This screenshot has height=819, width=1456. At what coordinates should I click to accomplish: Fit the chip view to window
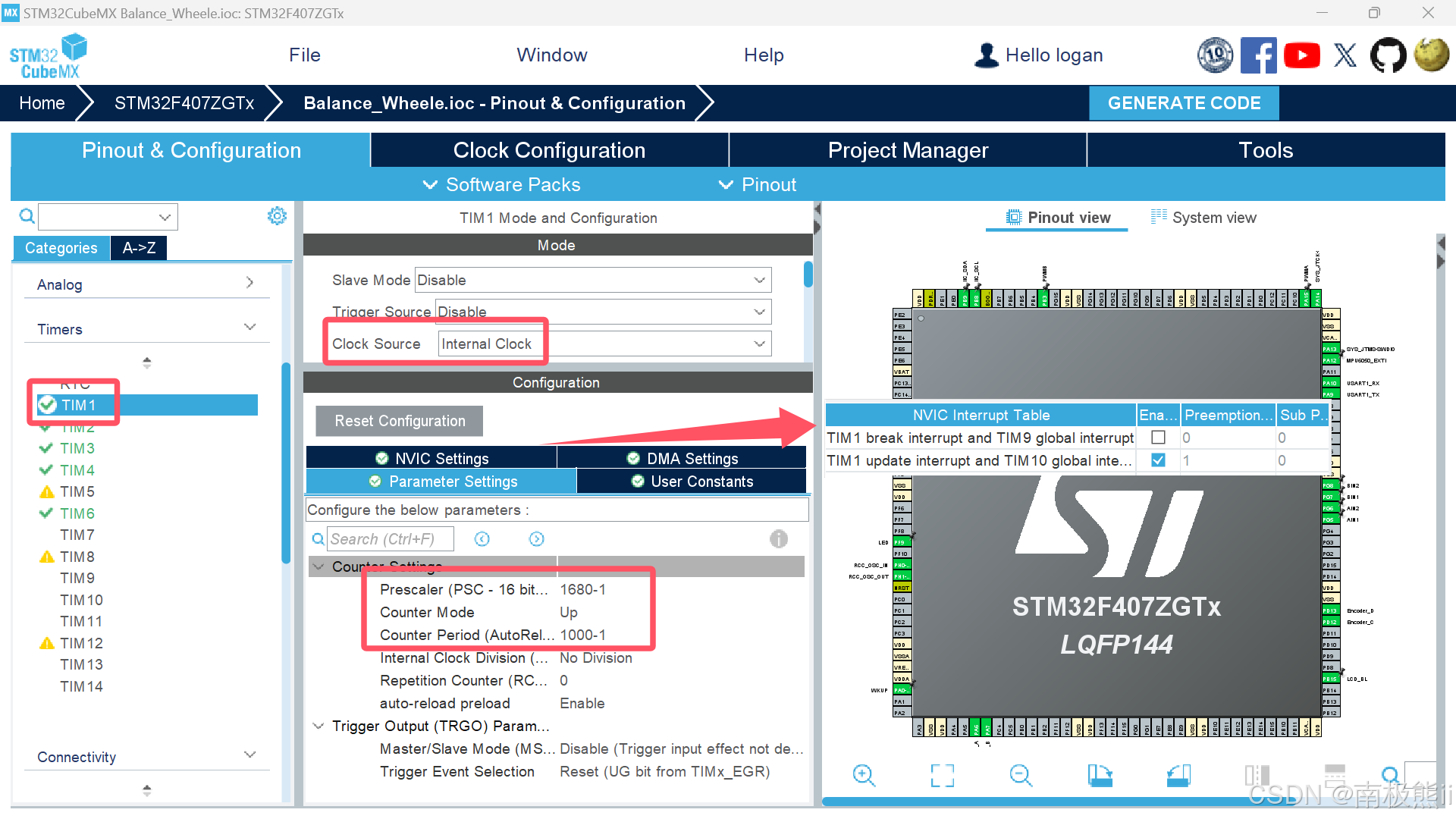943,775
